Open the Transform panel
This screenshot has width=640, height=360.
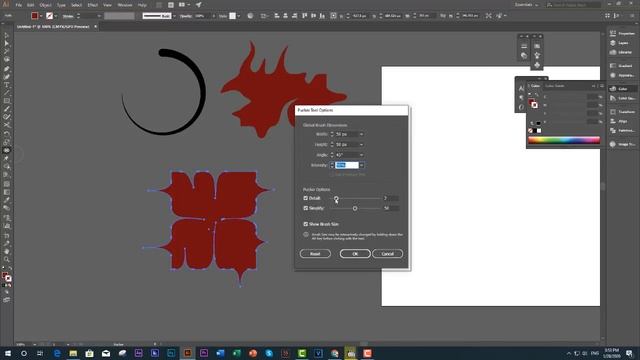click(x=622, y=112)
